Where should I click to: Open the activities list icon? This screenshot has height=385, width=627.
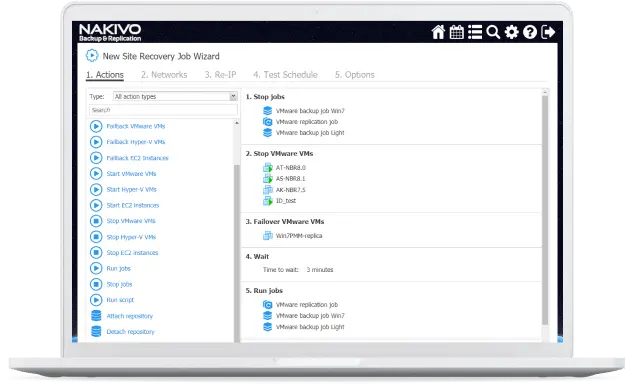coord(475,32)
